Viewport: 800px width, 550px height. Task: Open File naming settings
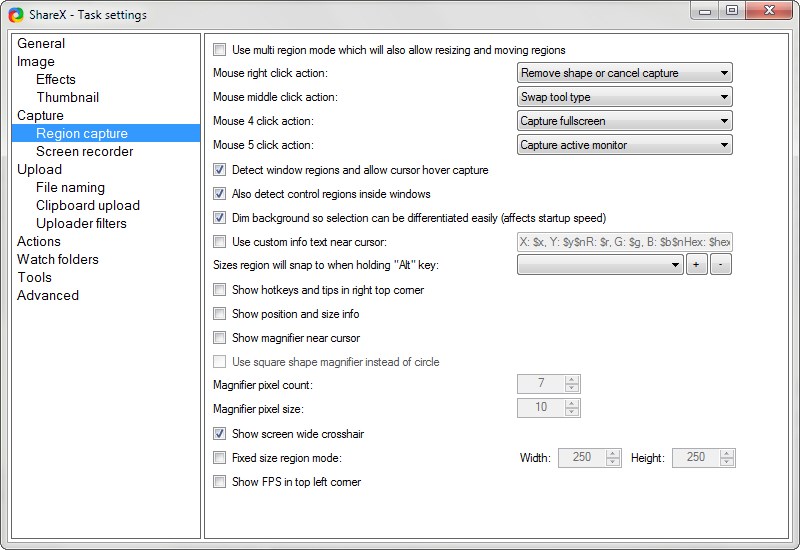coord(70,187)
